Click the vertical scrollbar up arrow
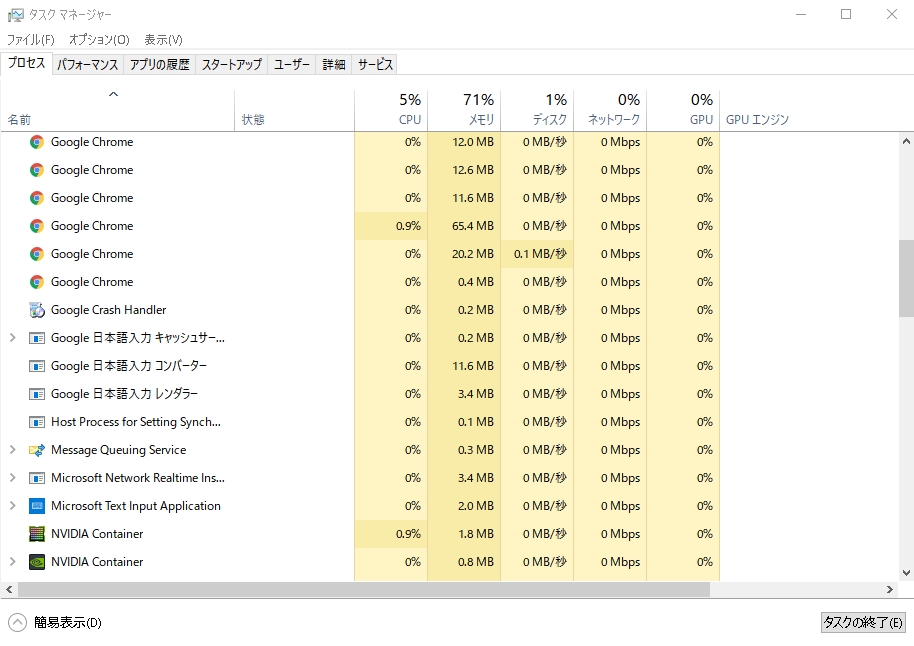The height and width of the screenshot is (646, 914). point(906,141)
